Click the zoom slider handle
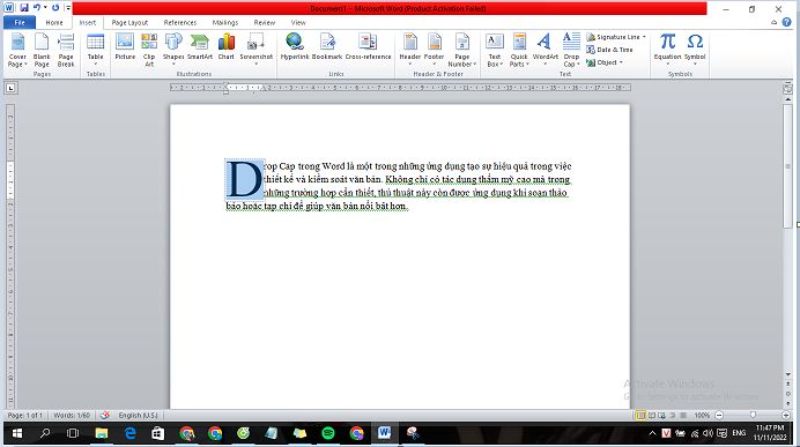The width and height of the screenshot is (800, 447). point(753,415)
